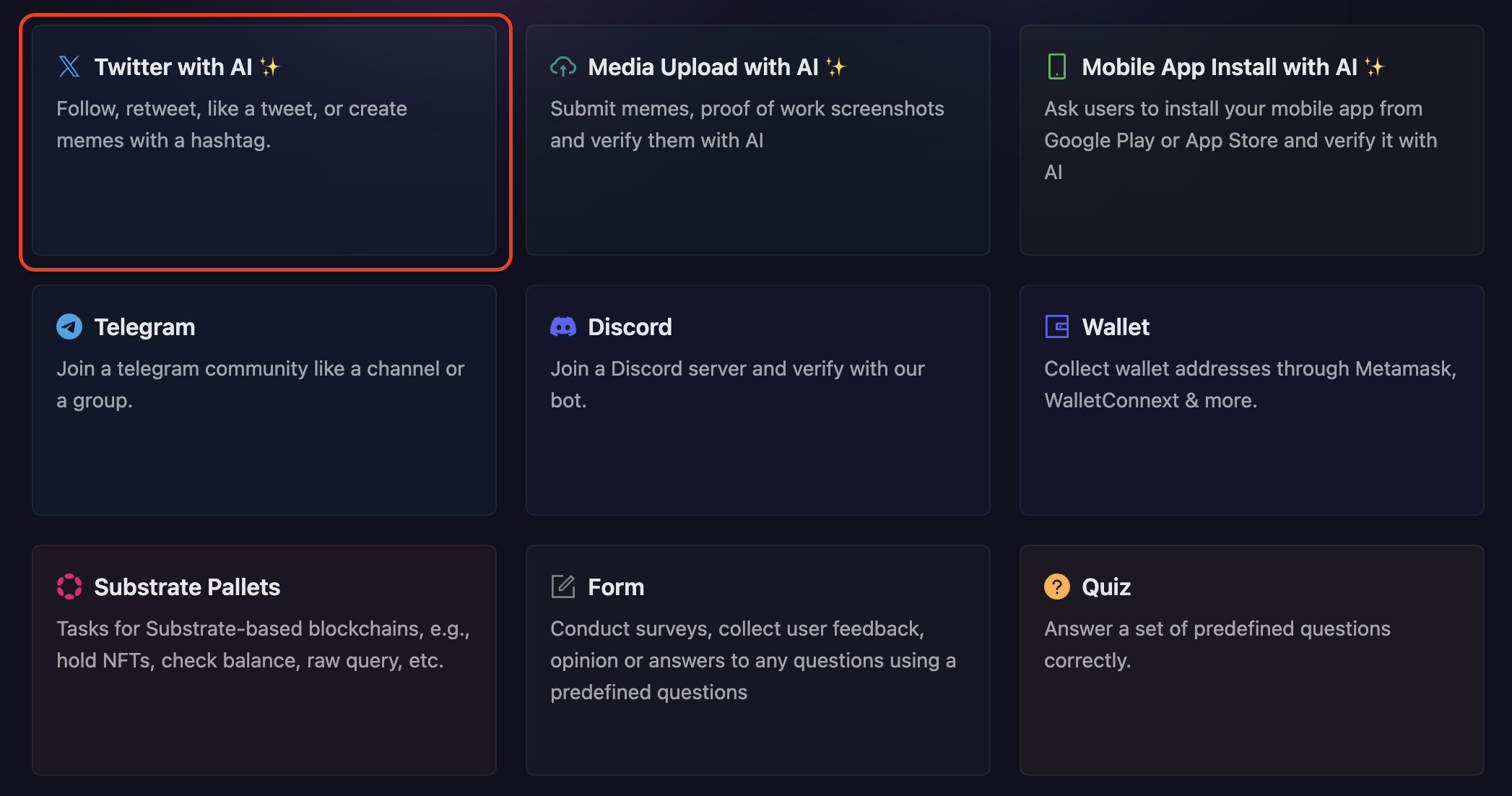Click the Form pencil edit icon
The image size is (1512, 796).
pos(563,587)
